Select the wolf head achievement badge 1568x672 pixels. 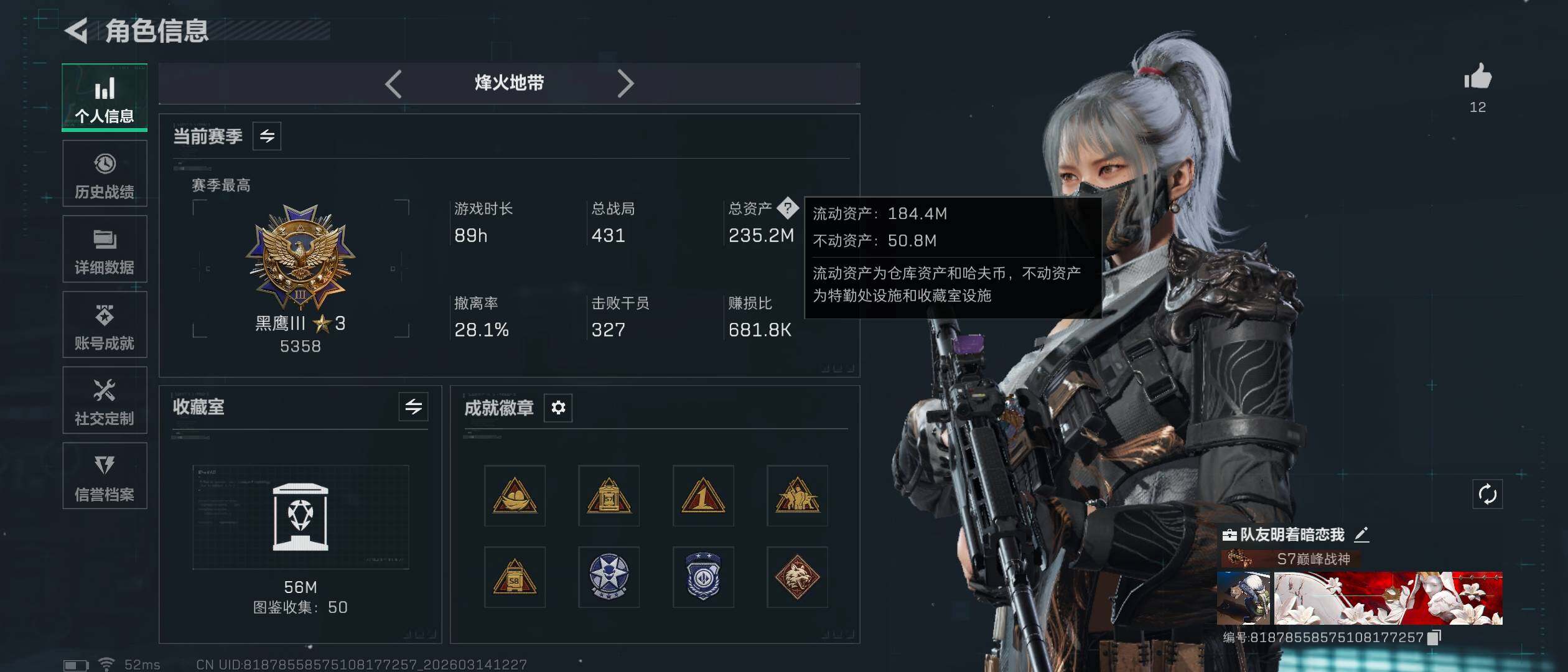click(797, 577)
